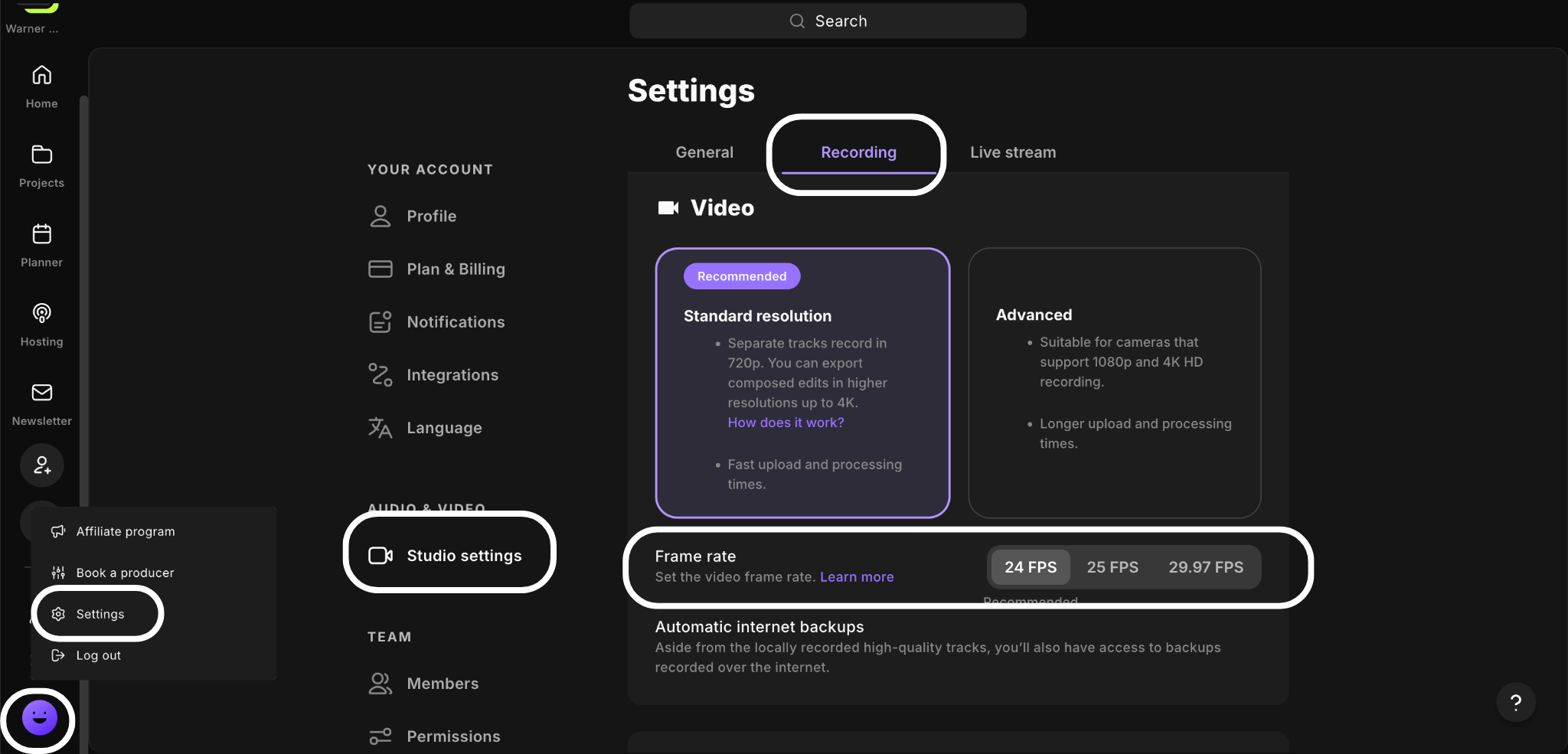The image size is (1568, 754).
Task: Click the Warner workspace logo
Action: [38, 7]
